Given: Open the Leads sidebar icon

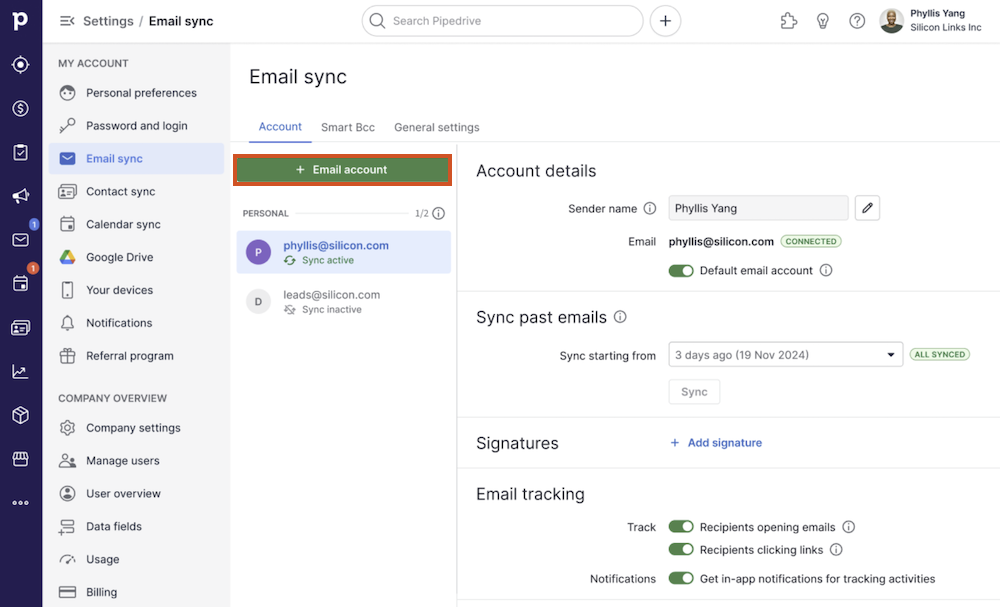Looking at the screenshot, I should tap(20, 64).
